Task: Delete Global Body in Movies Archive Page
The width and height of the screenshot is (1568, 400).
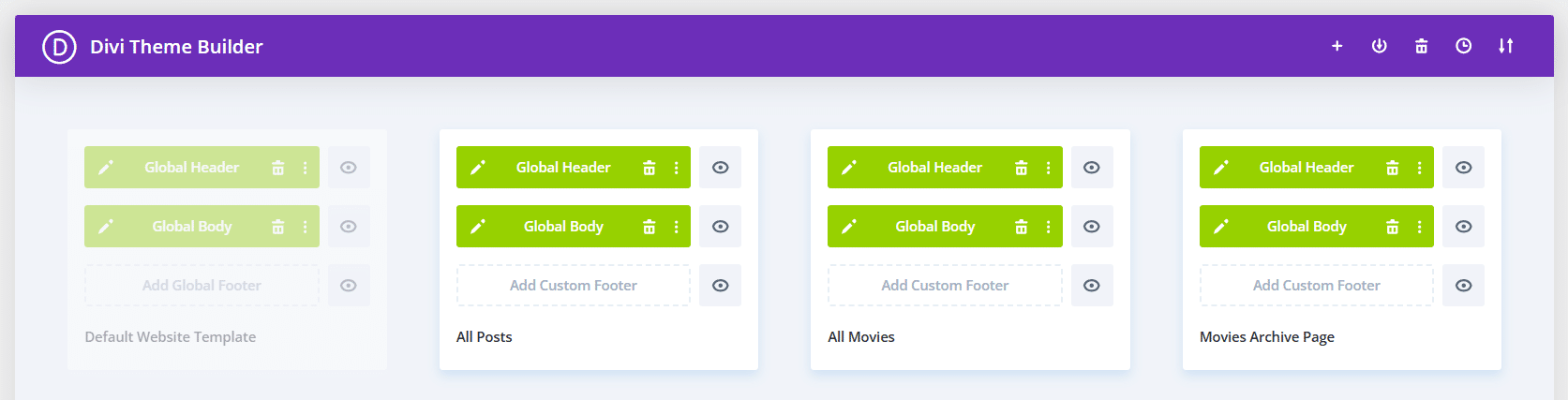Action: pos(1393,227)
